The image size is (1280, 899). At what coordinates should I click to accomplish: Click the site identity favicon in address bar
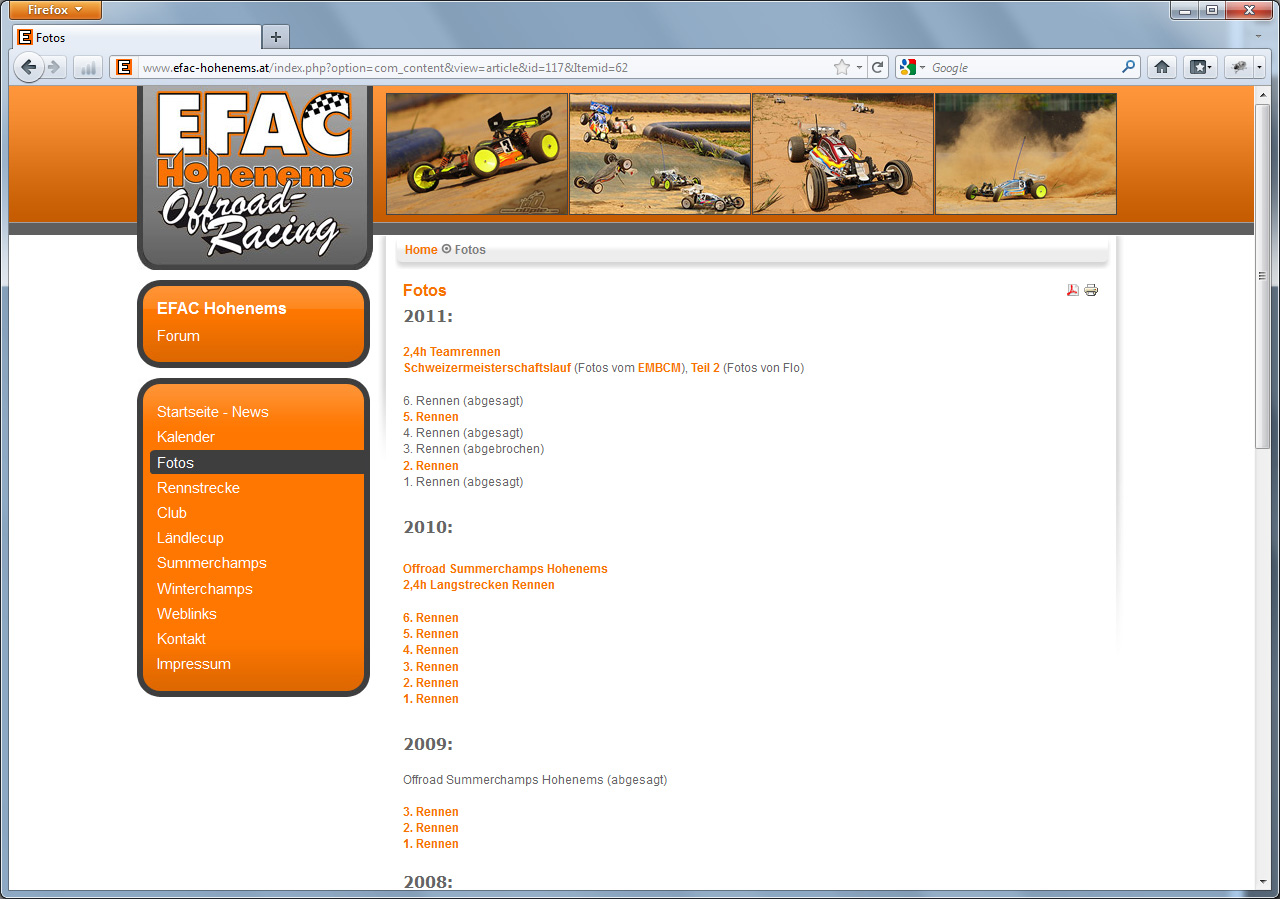coord(124,67)
